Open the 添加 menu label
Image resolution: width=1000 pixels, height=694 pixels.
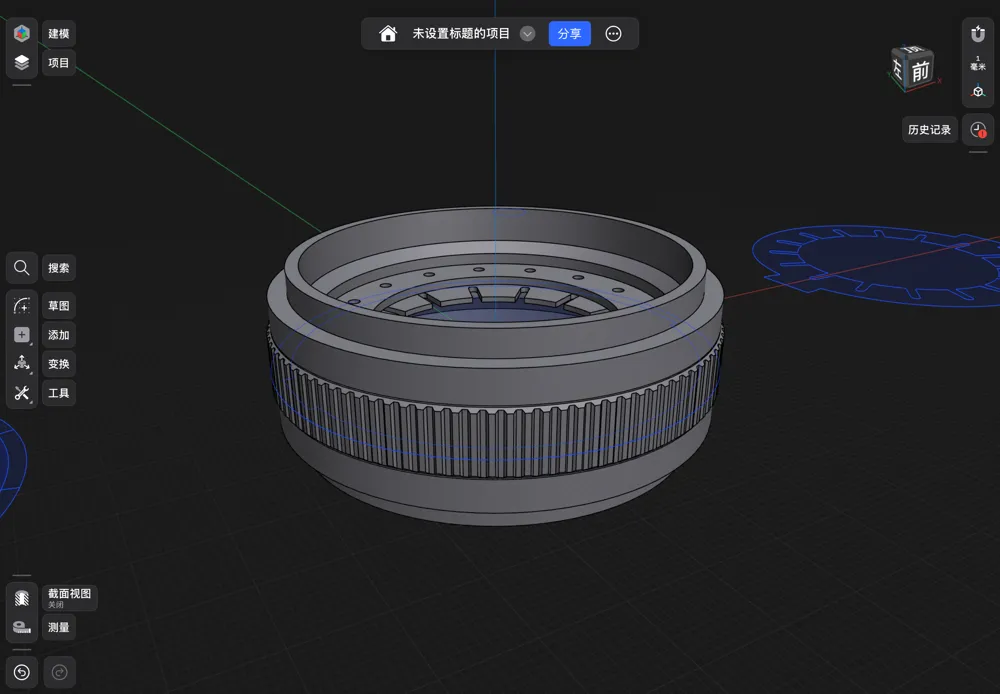coord(59,335)
